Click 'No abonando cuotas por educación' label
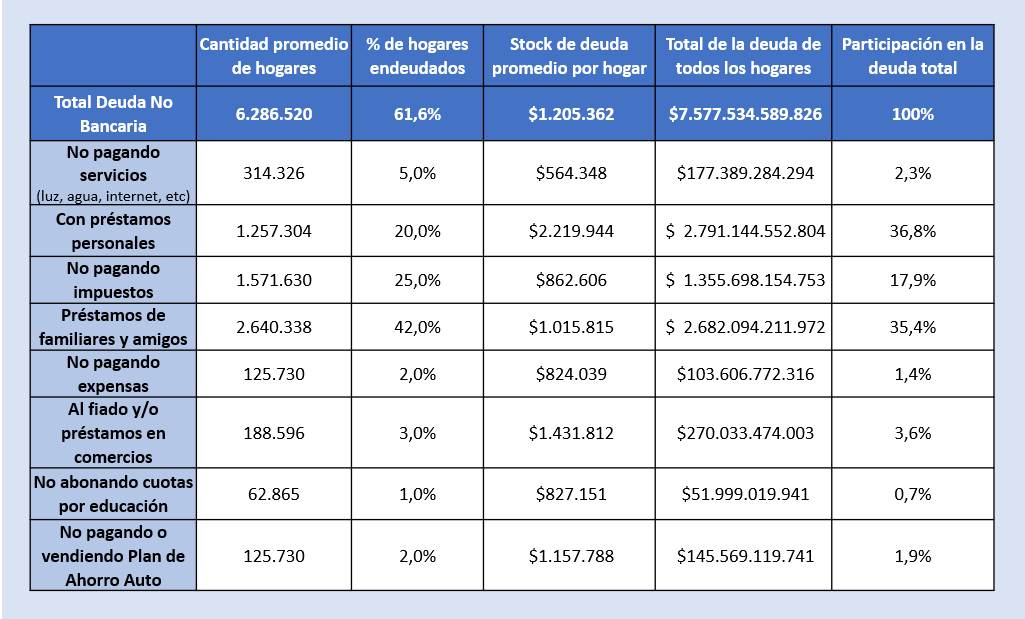1025x619 pixels. tap(113, 494)
